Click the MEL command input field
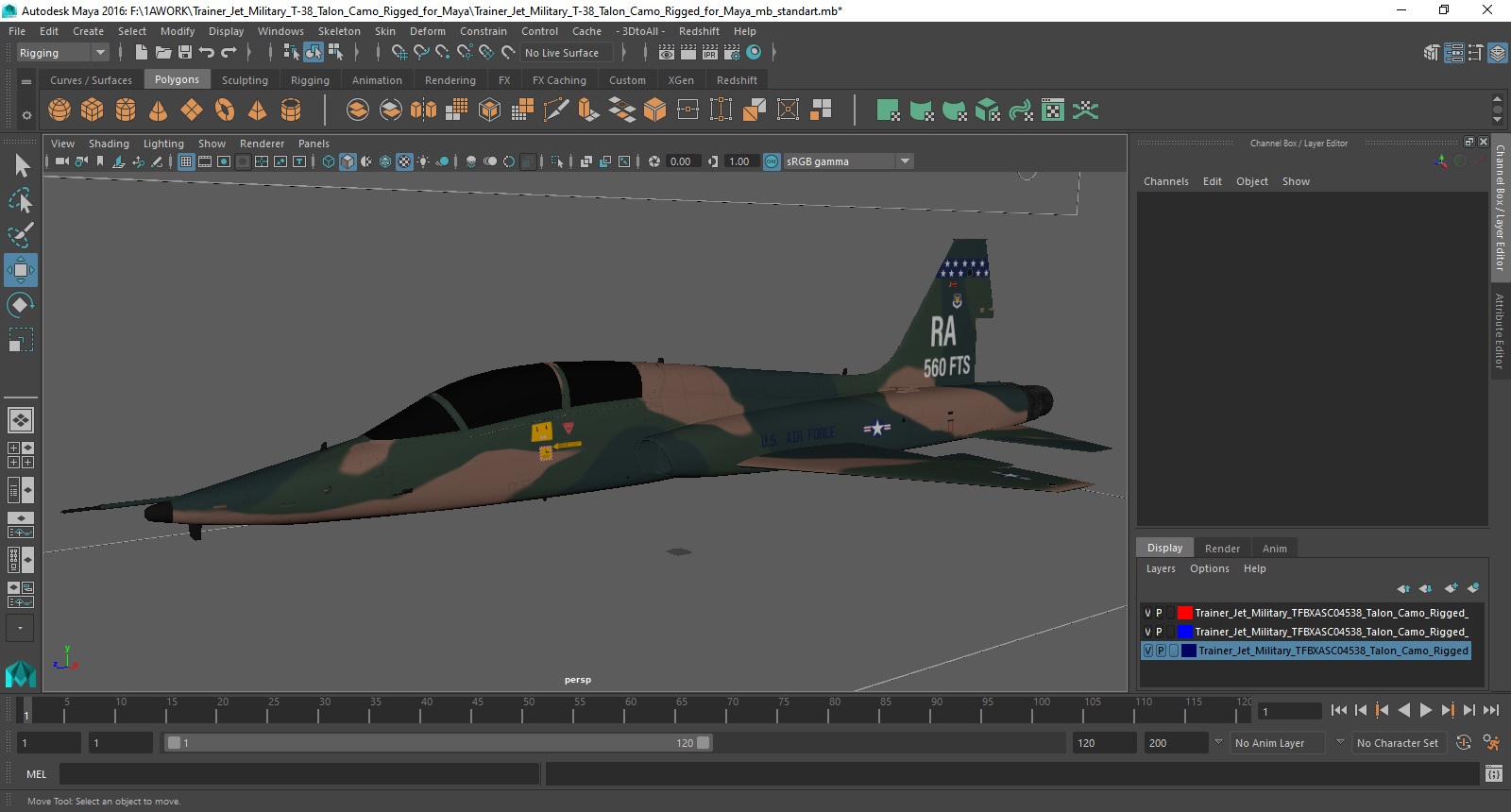The width and height of the screenshot is (1511, 812). coord(299,774)
